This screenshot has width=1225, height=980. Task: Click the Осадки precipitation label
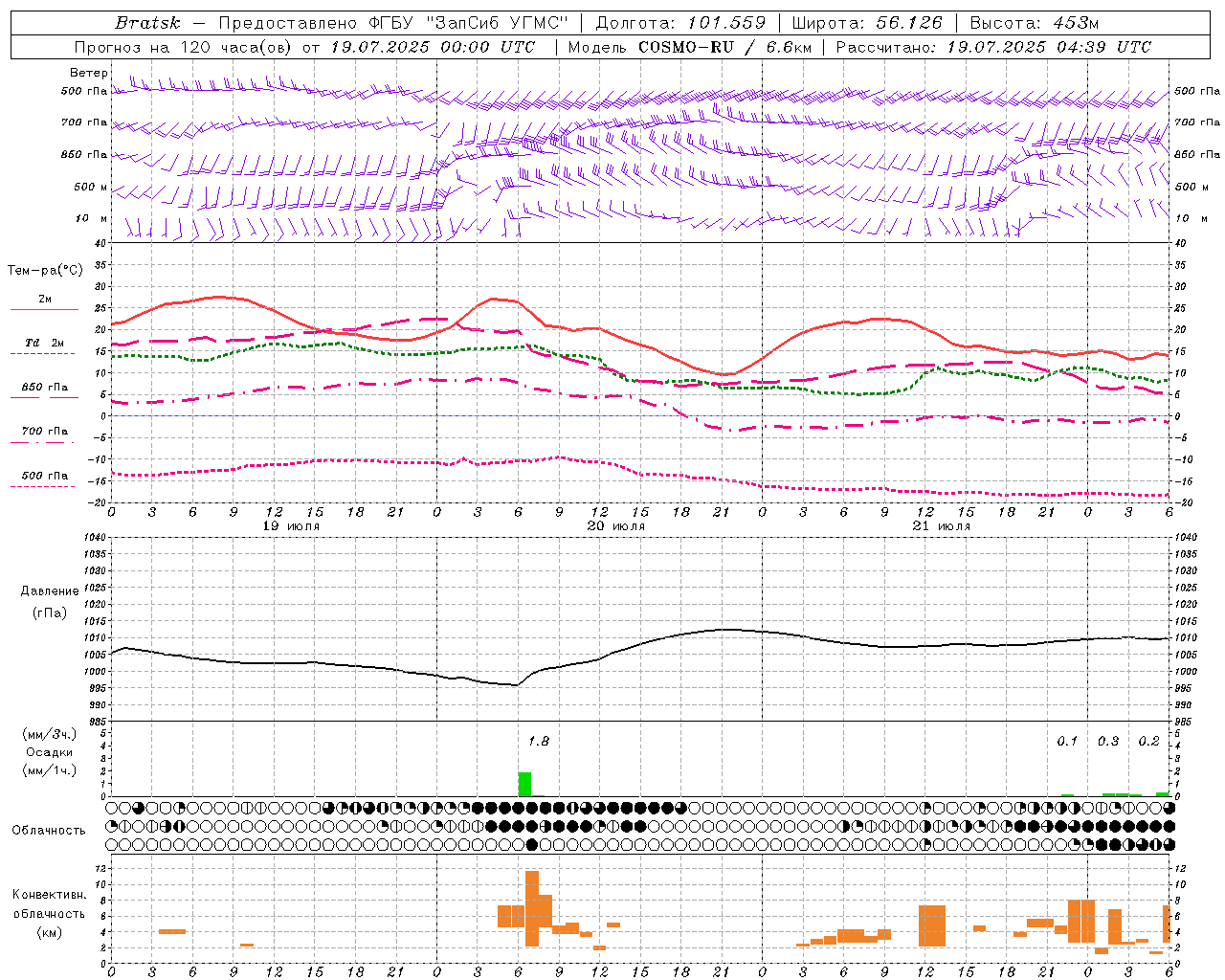click(x=49, y=752)
